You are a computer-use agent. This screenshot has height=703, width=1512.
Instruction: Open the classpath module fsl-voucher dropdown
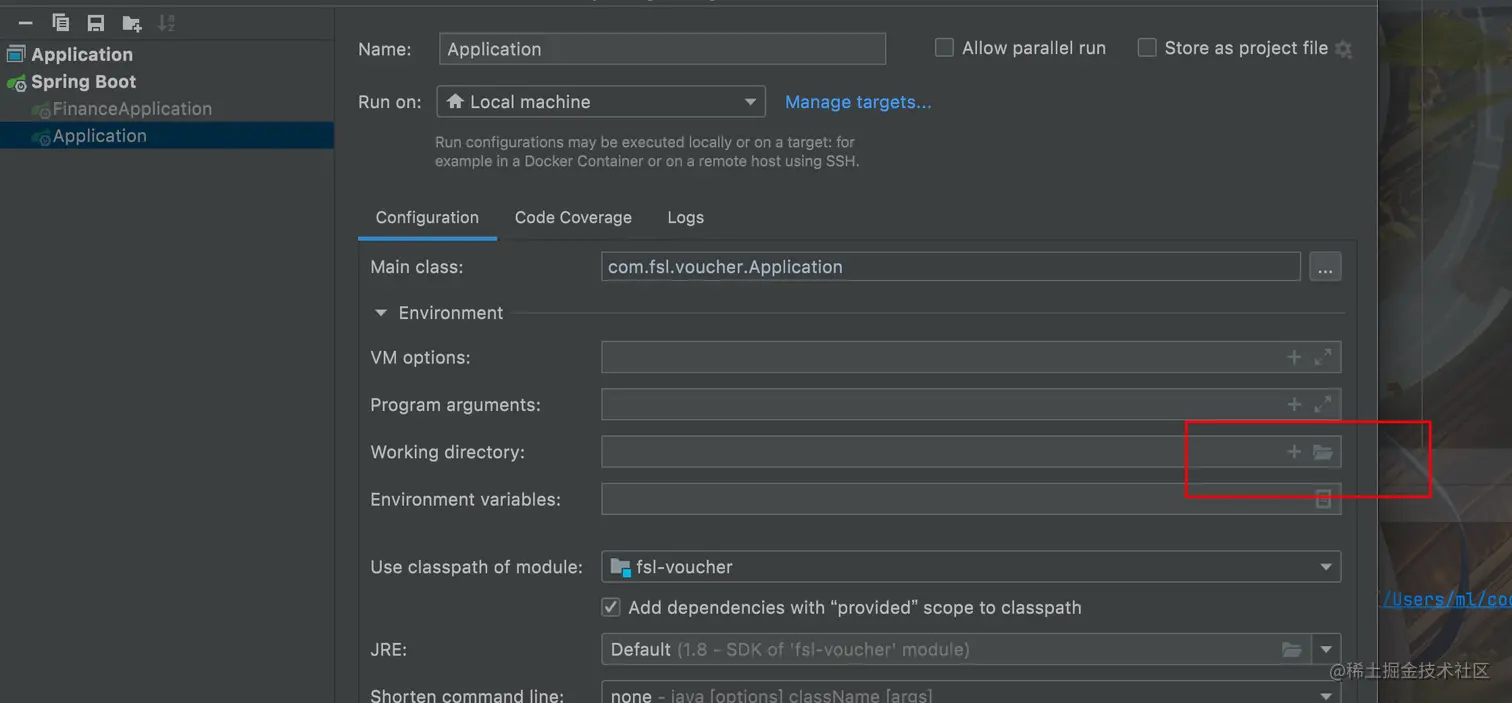coord(1326,567)
